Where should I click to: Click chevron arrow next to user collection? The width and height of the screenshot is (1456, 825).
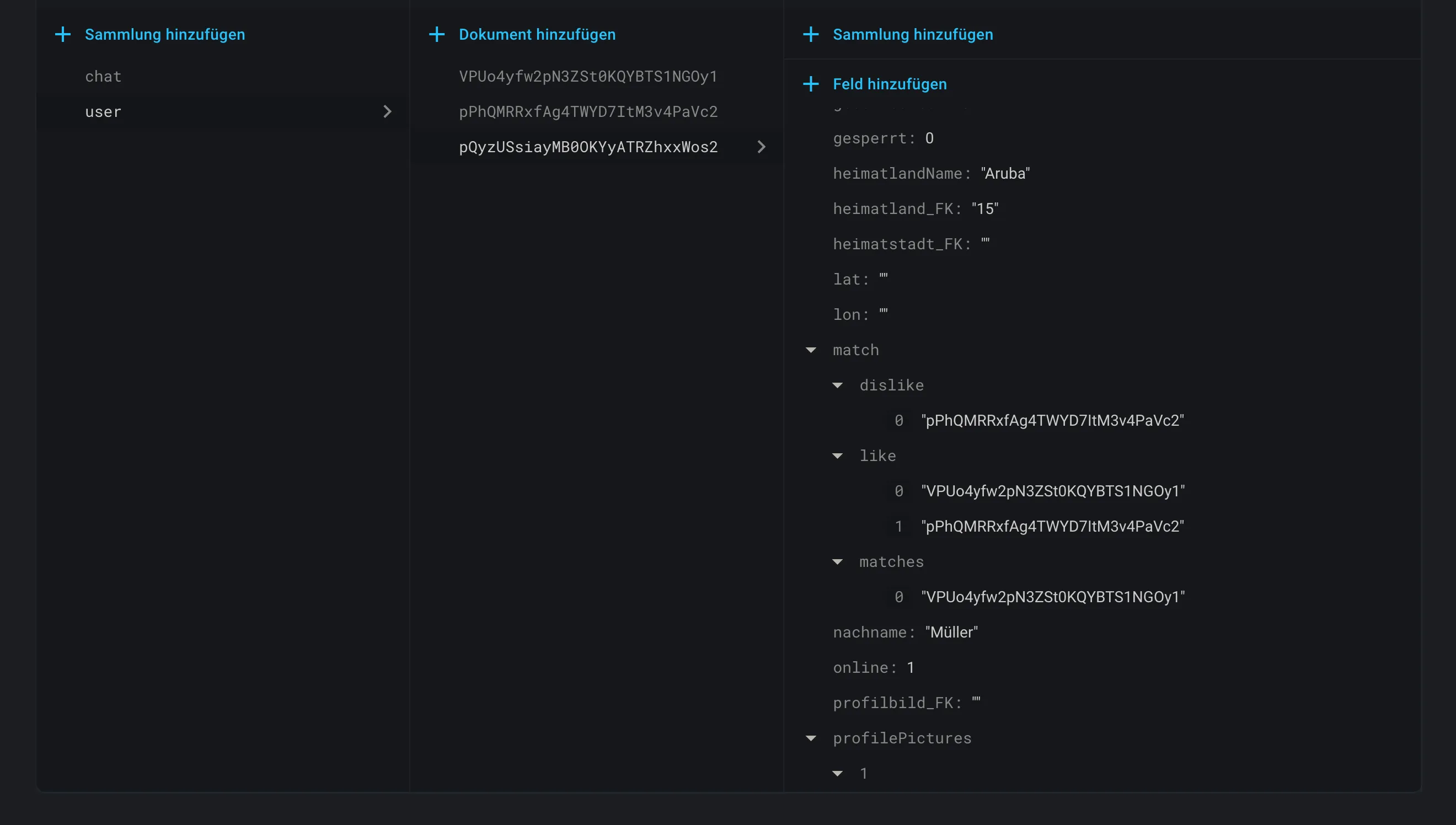pyautogui.click(x=388, y=111)
